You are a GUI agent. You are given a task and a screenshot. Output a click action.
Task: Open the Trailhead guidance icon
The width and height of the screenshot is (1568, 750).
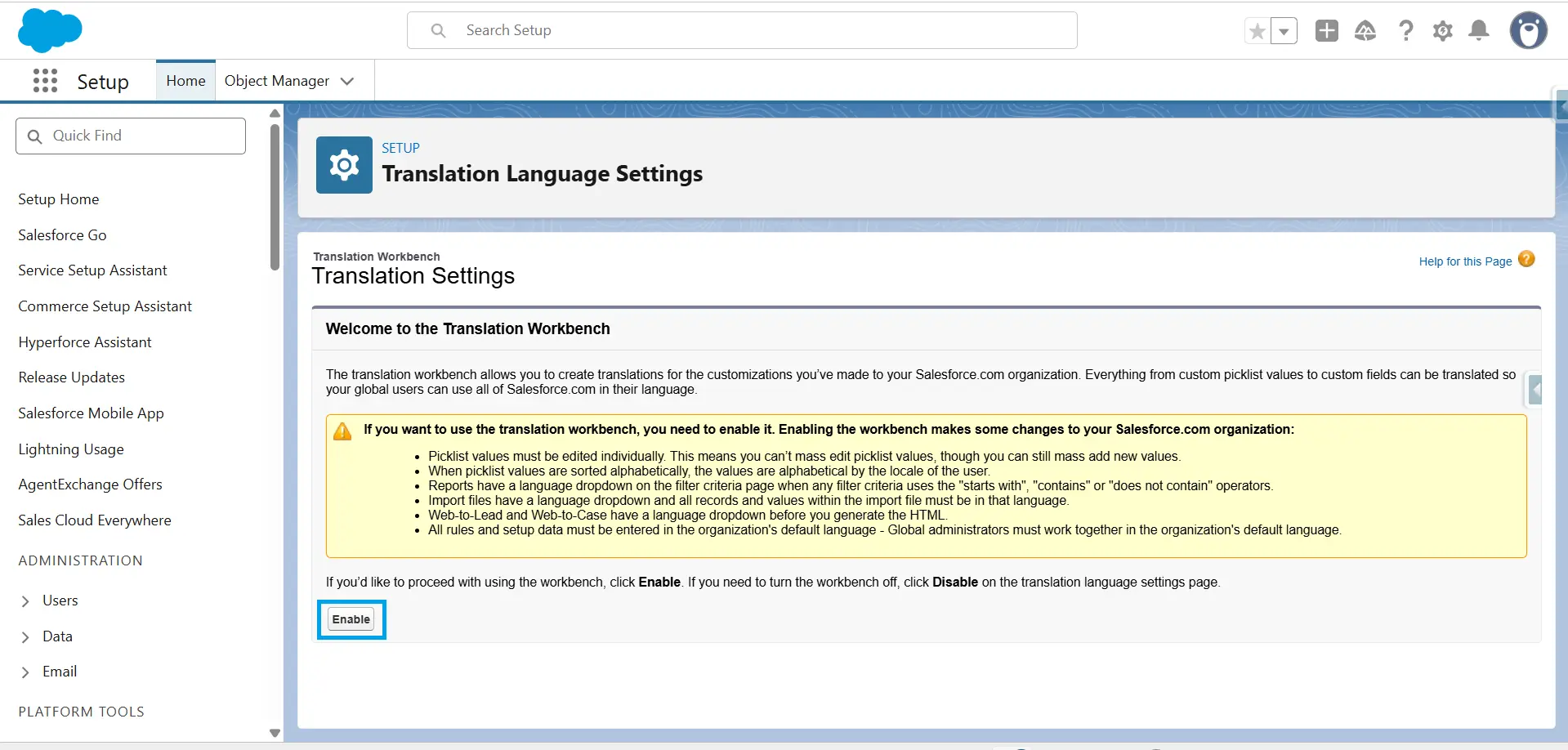(x=1365, y=31)
